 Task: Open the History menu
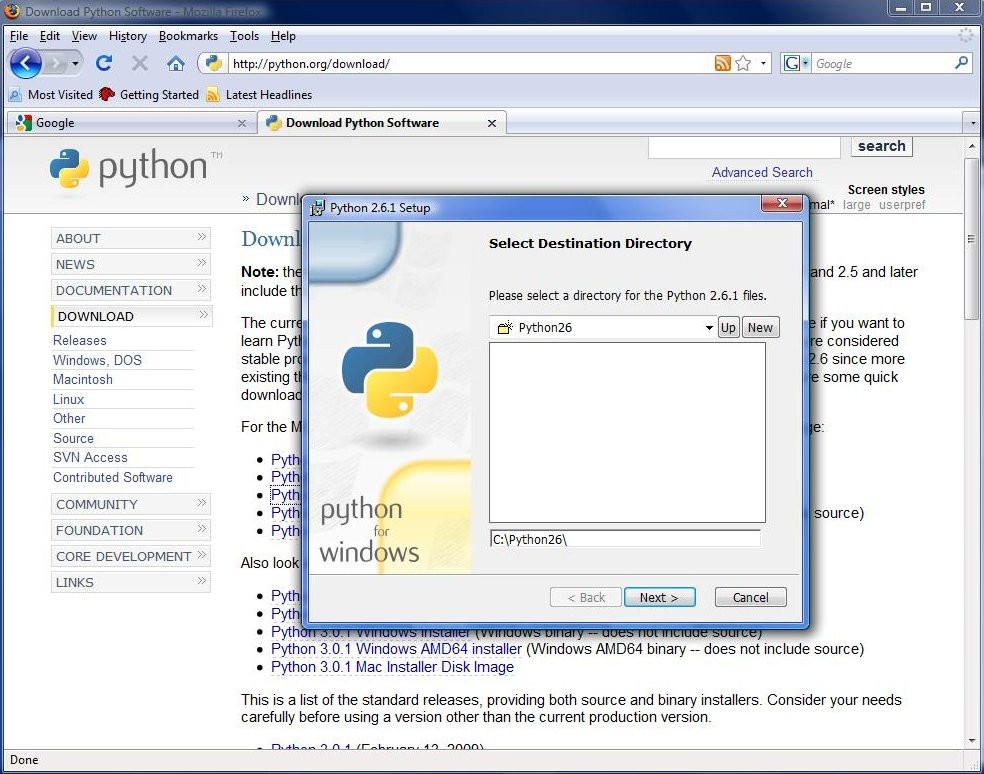[x=127, y=36]
